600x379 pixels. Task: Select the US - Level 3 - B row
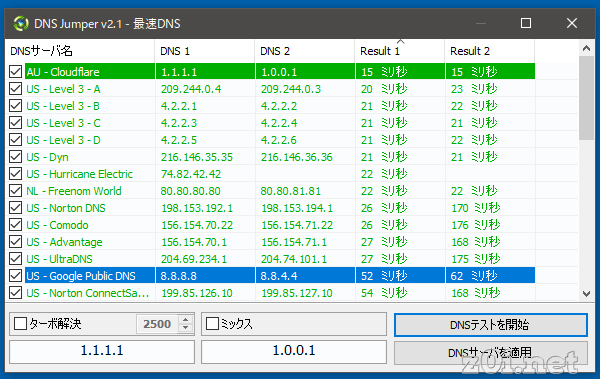pyautogui.click(x=291, y=106)
